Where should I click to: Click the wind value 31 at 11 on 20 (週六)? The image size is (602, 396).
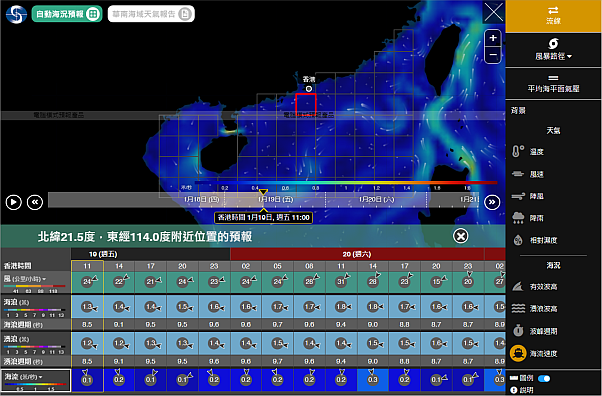[341, 282]
